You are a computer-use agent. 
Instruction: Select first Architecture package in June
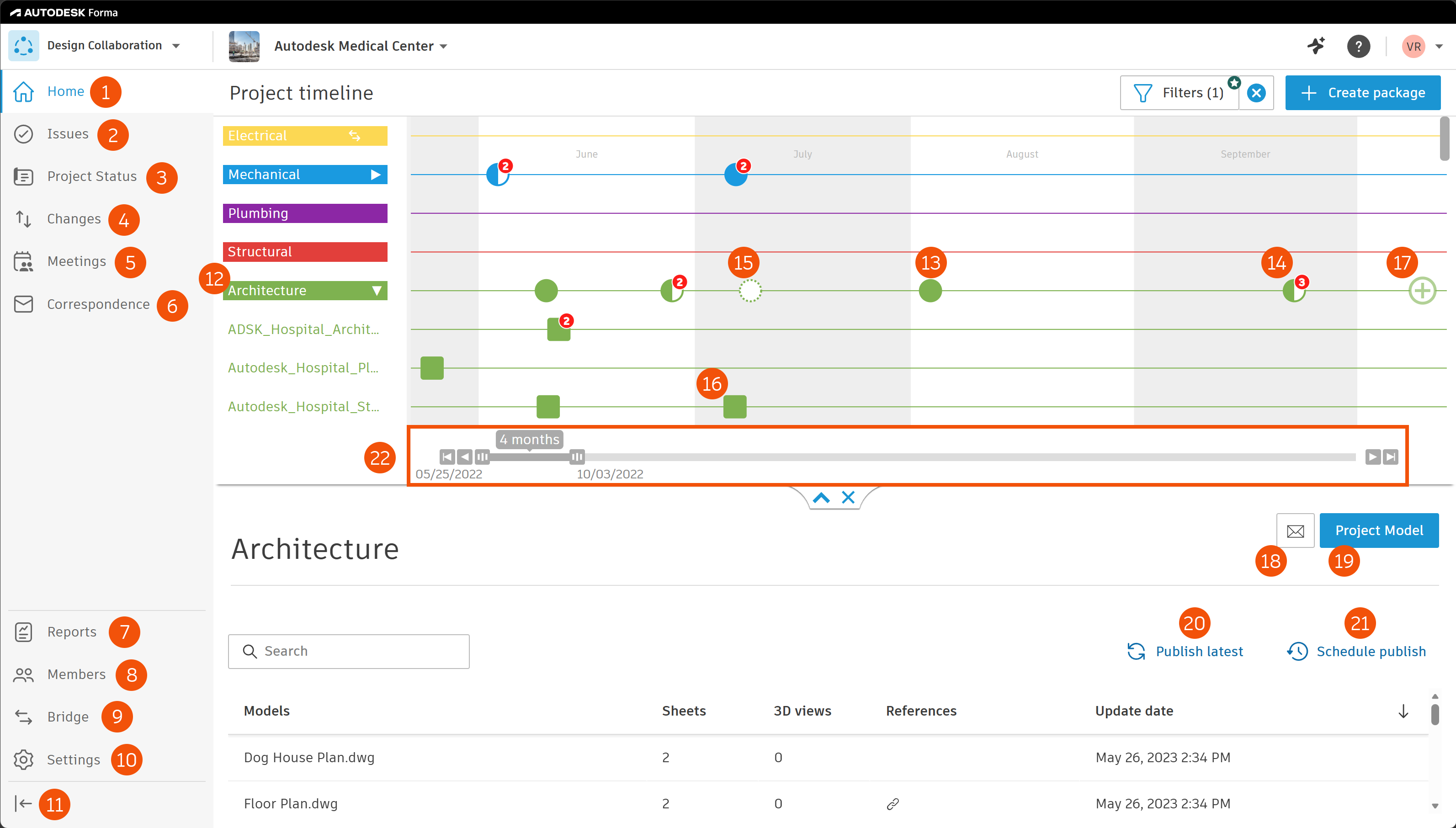click(x=546, y=291)
